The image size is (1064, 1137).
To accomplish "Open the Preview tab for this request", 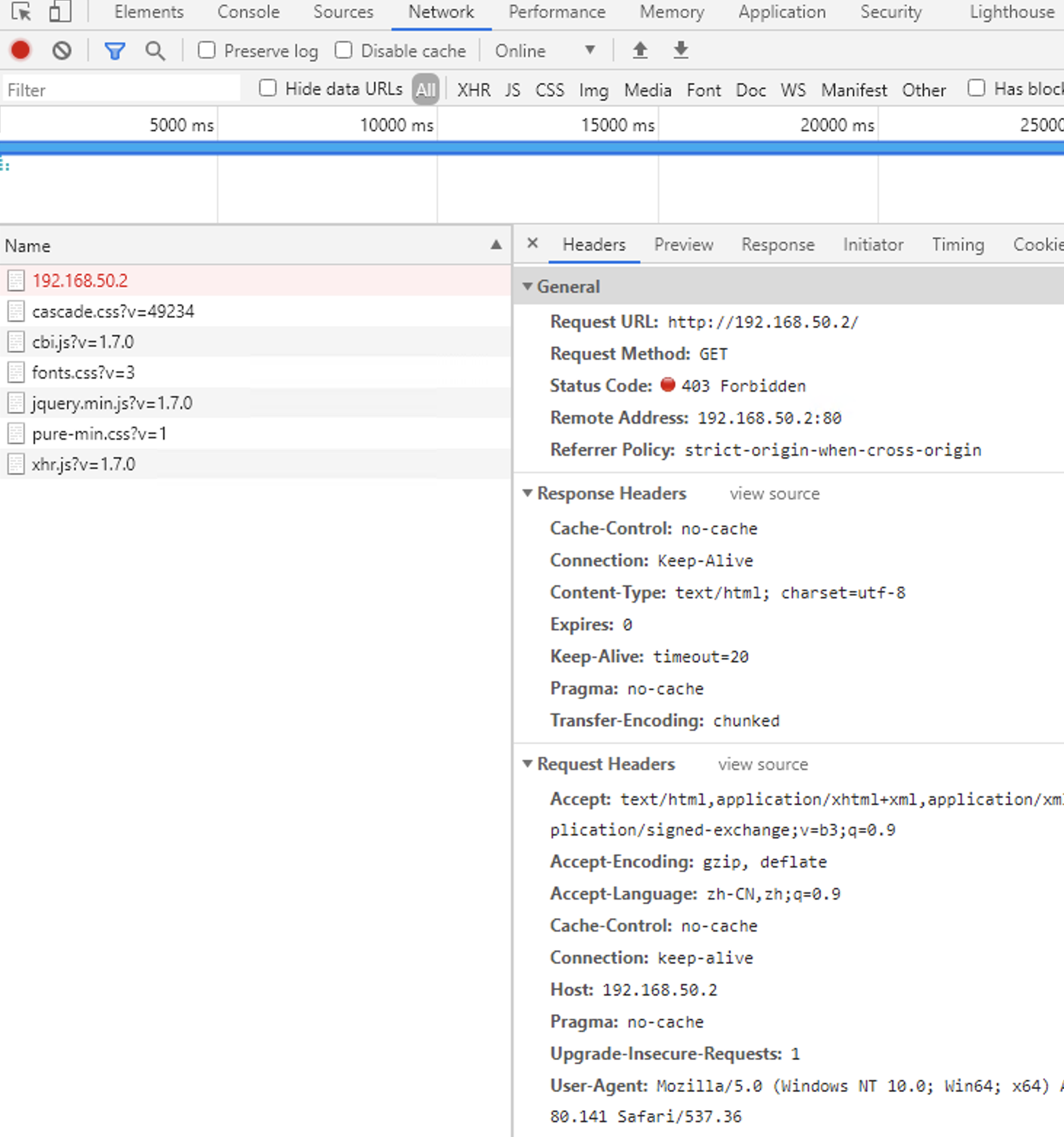I will [683, 245].
